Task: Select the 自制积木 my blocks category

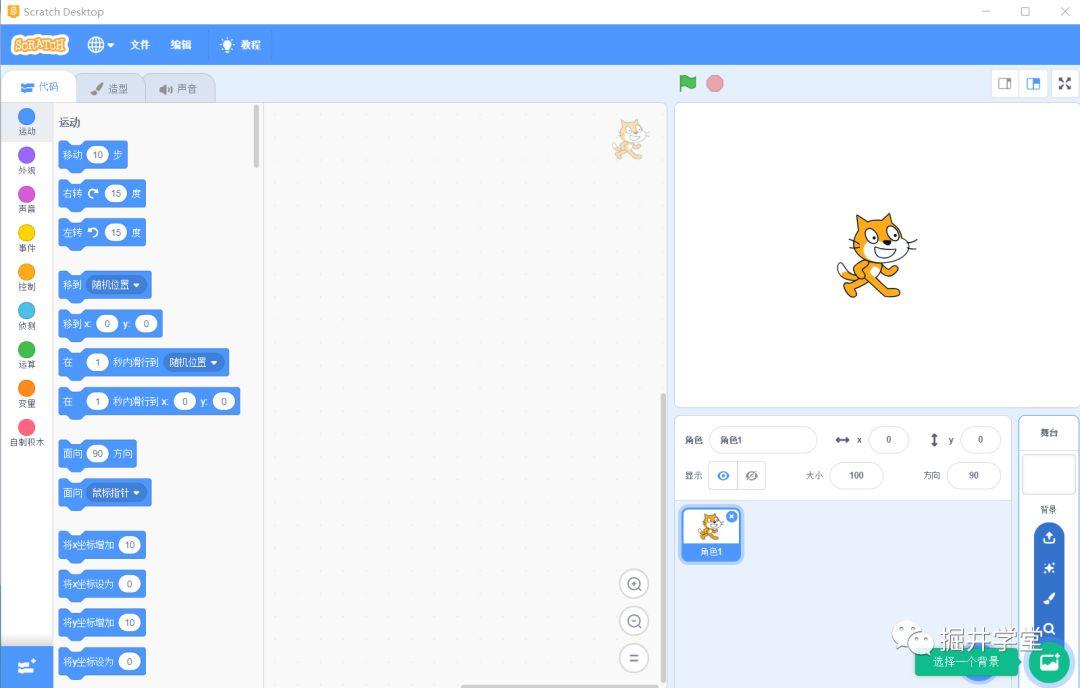Action: pyautogui.click(x=27, y=432)
